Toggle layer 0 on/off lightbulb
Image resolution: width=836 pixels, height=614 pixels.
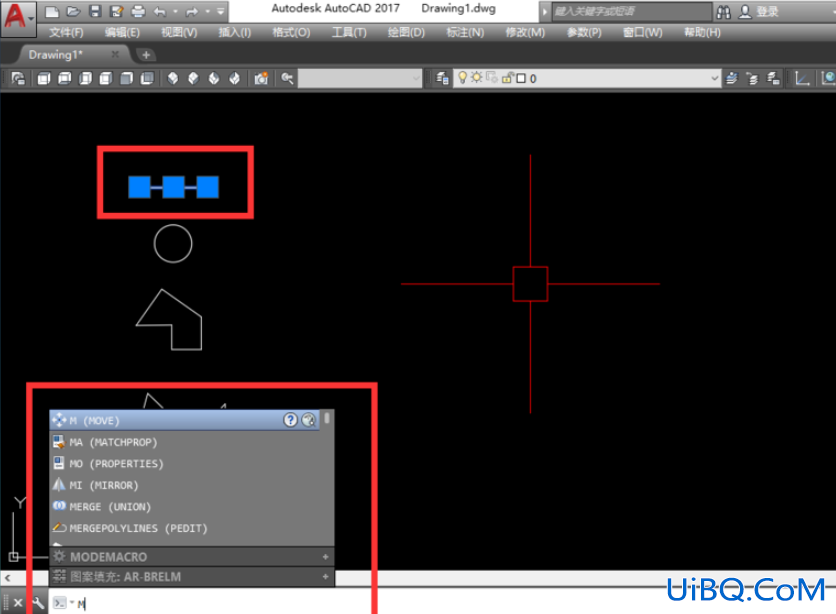[x=462, y=78]
